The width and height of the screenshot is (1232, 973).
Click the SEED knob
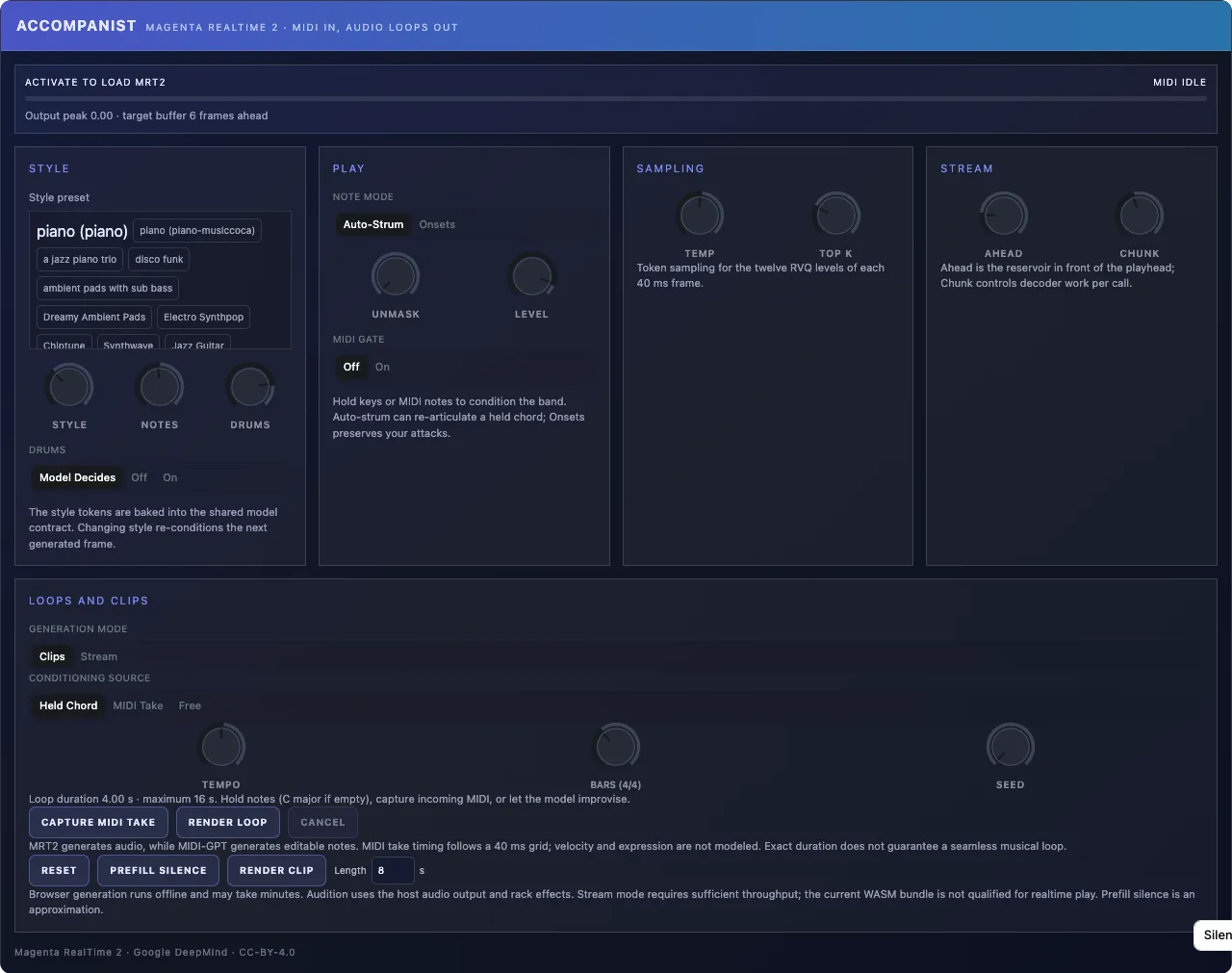(x=1011, y=747)
